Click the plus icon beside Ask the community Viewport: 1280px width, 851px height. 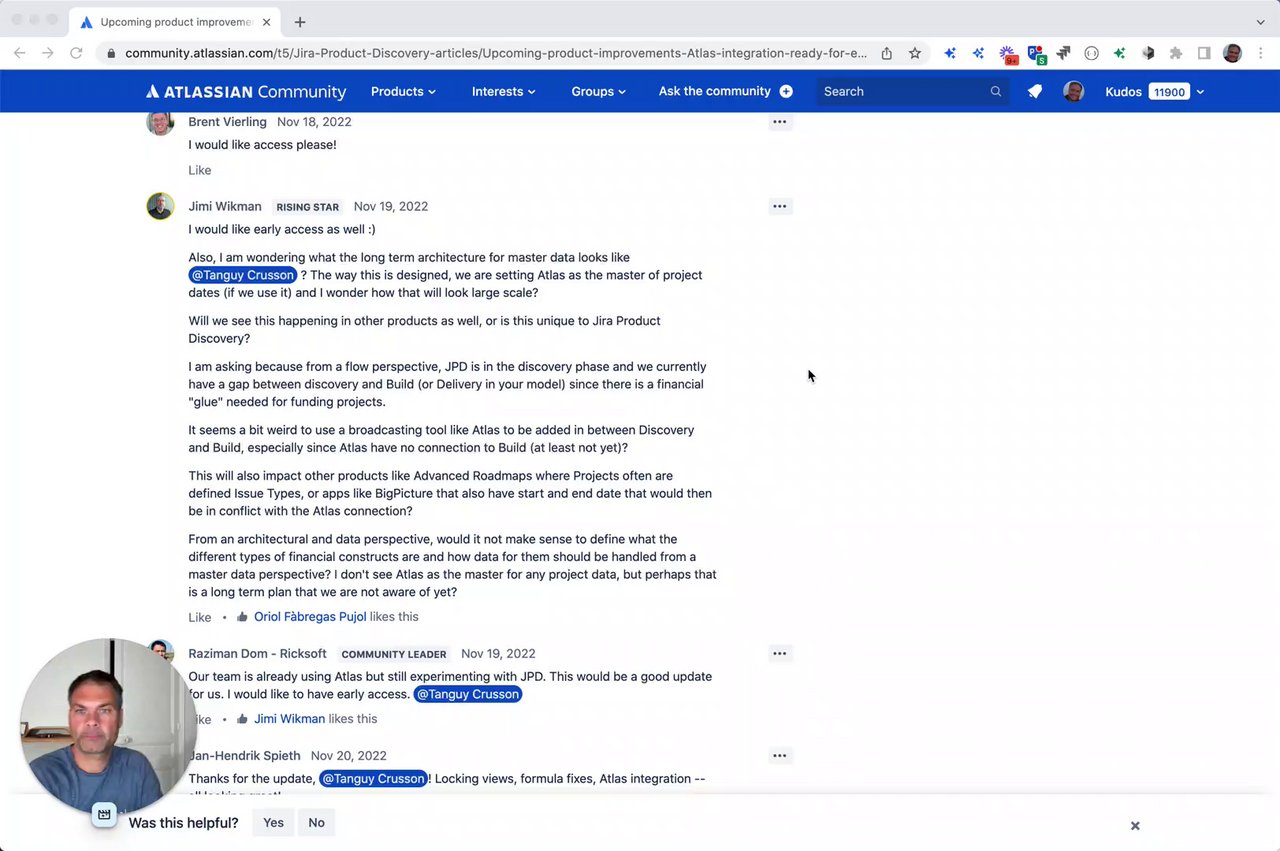786,91
